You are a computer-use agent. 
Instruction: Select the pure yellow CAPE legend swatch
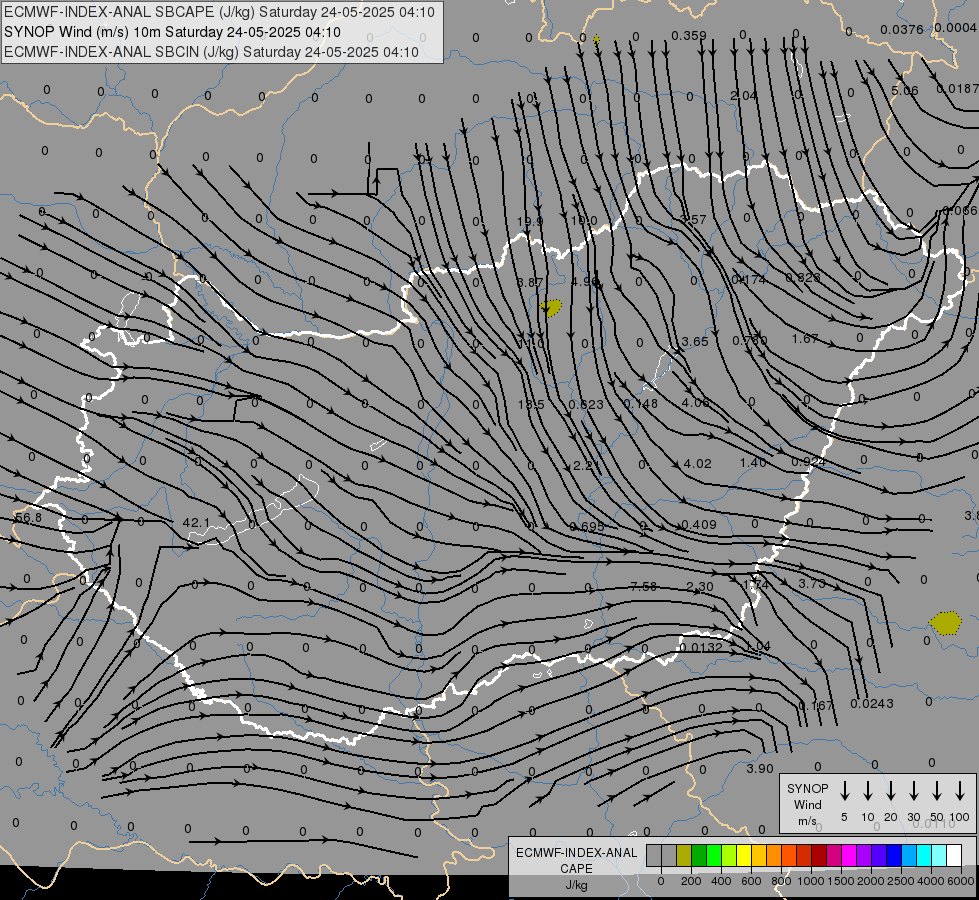point(744,856)
